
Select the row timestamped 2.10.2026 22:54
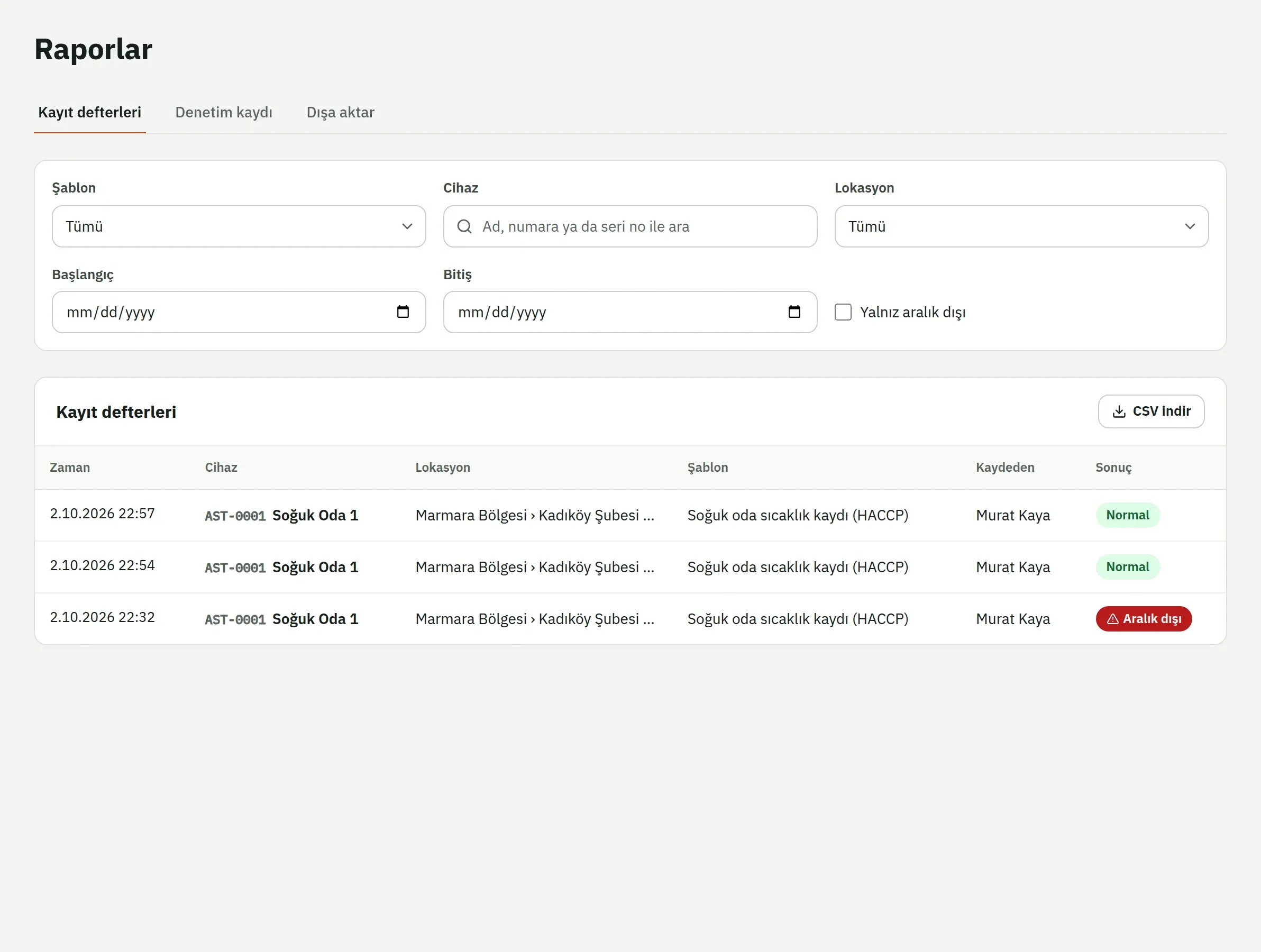(x=630, y=567)
